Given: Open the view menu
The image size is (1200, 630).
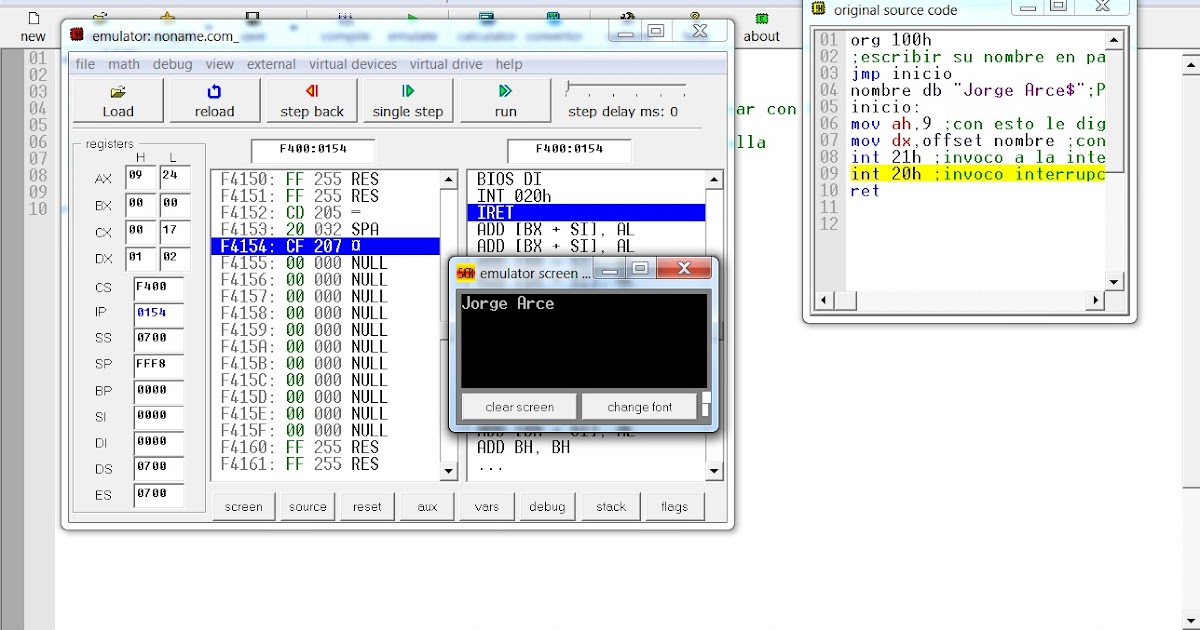Looking at the screenshot, I should (x=220, y=64).
